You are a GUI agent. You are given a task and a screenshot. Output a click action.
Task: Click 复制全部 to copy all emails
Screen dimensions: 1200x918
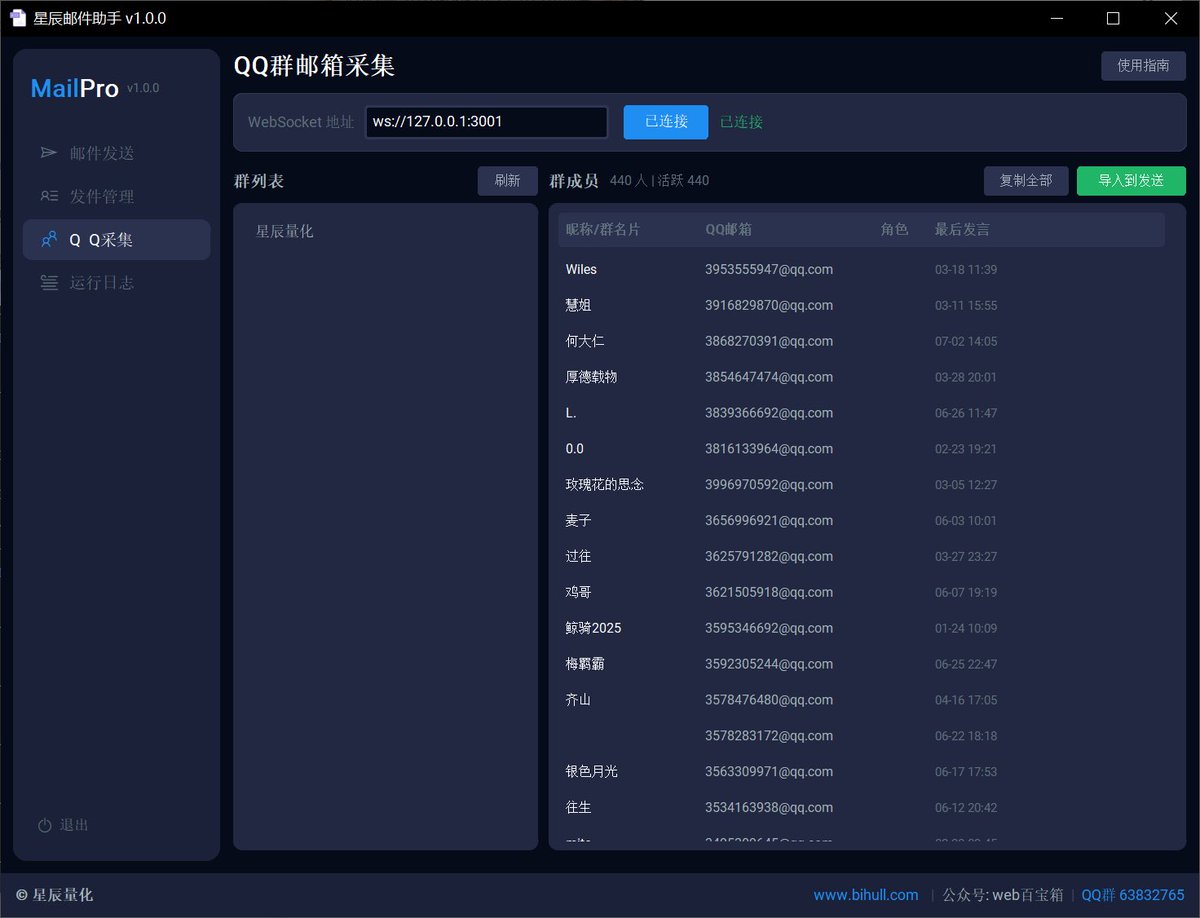click(1026, 181)
